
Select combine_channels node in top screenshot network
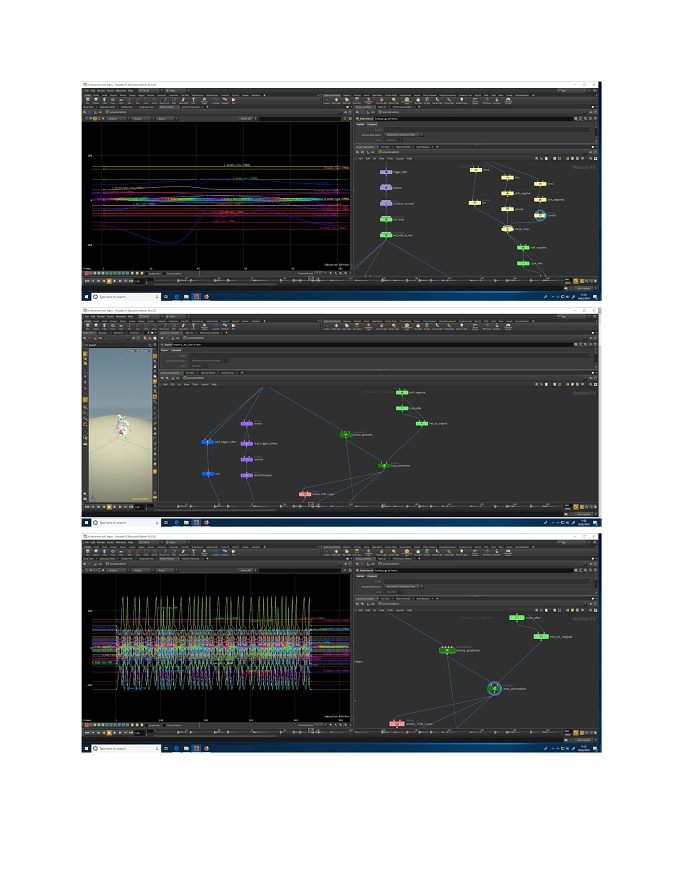point(386,204)
